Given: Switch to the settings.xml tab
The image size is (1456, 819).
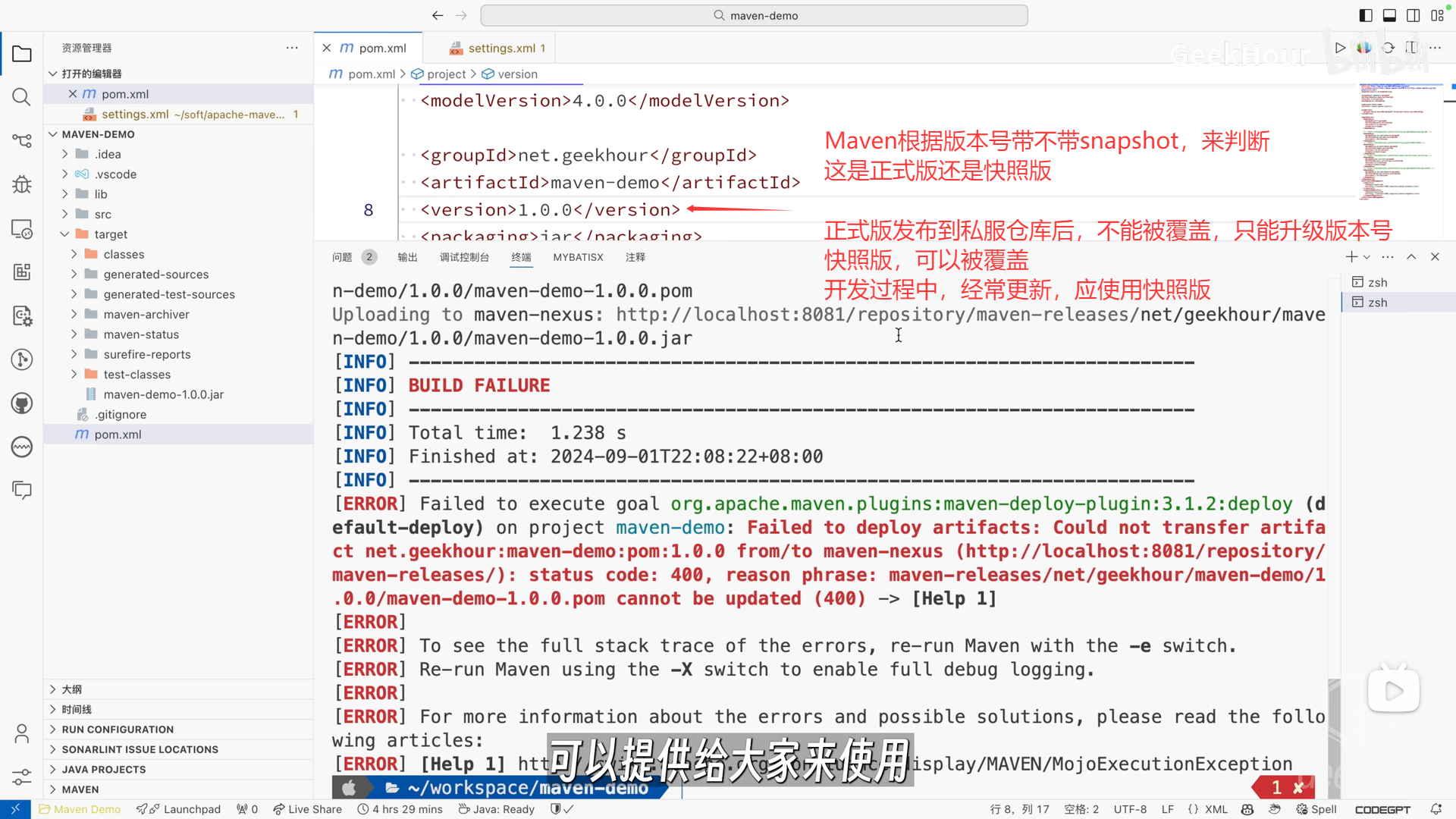Looking at the screenshot, I should click(498, 48).
